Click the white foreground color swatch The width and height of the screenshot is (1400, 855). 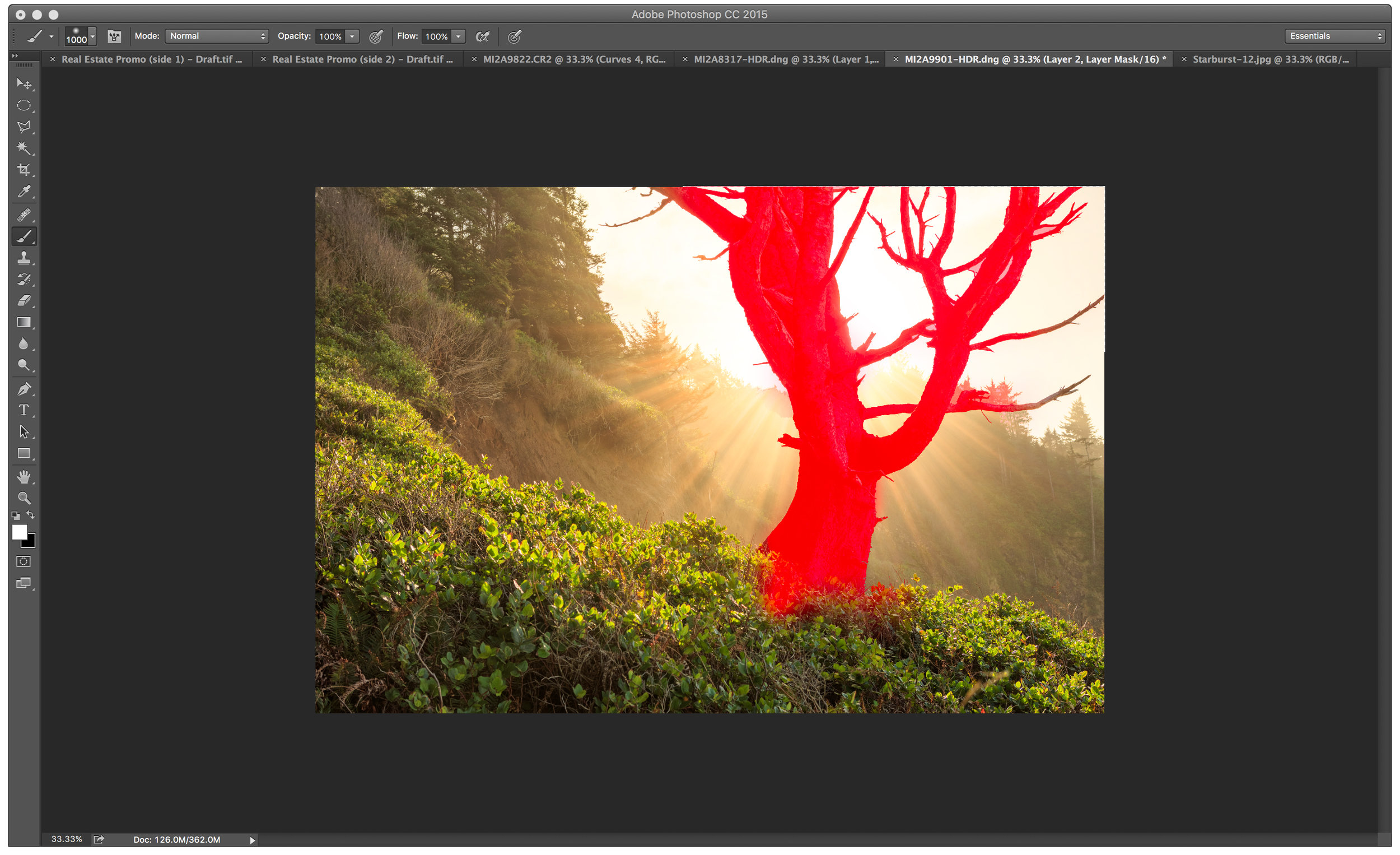(x=19, y=532)
